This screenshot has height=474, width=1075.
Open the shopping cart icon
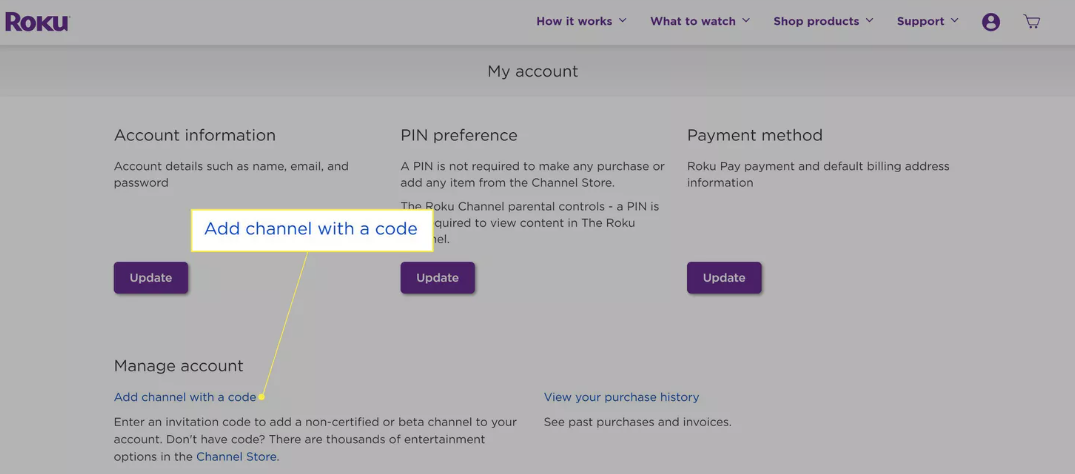coord(1031,21)
